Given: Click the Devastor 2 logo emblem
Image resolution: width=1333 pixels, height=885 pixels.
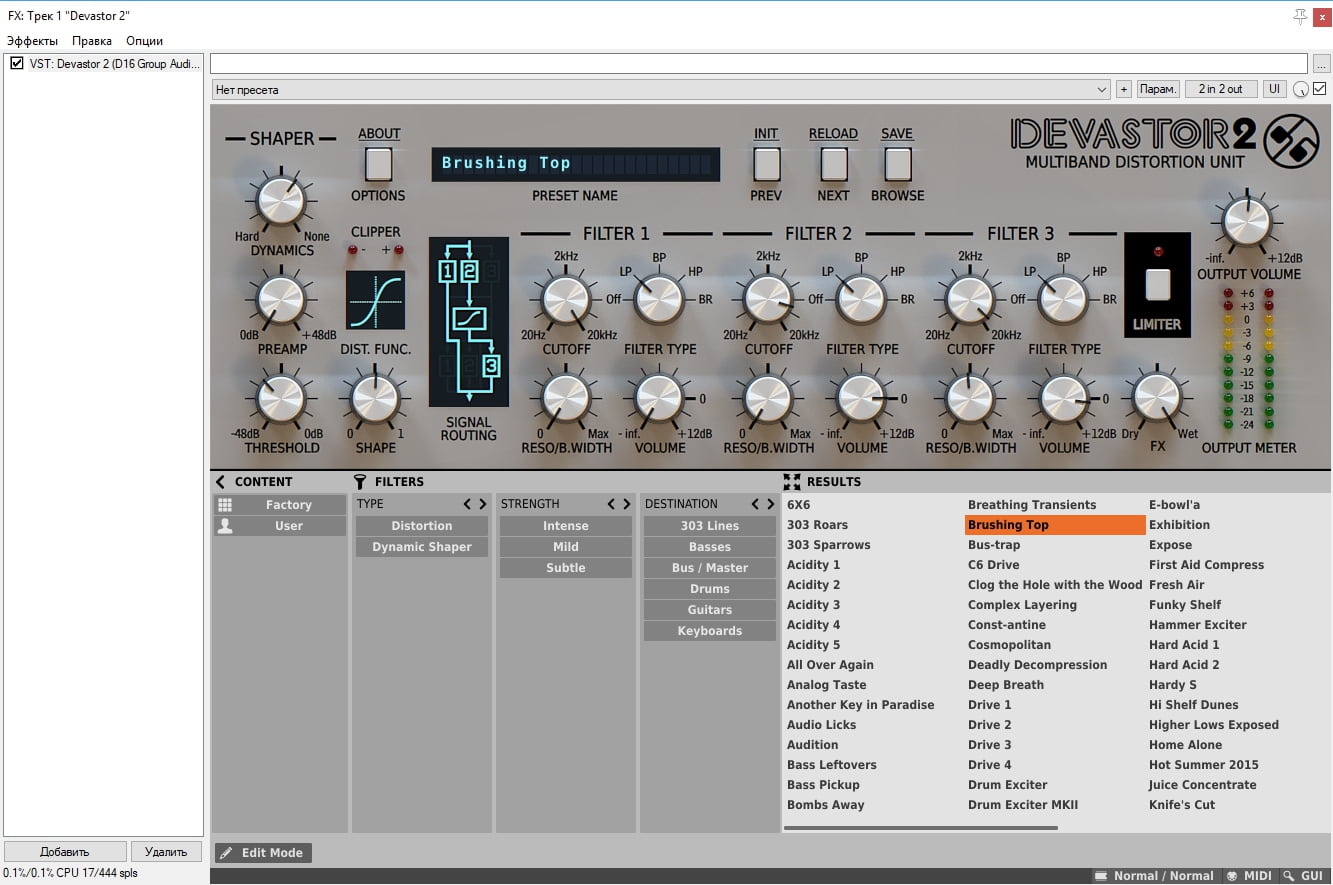Looking at the screenshot, I should (x=1291, y=143).
